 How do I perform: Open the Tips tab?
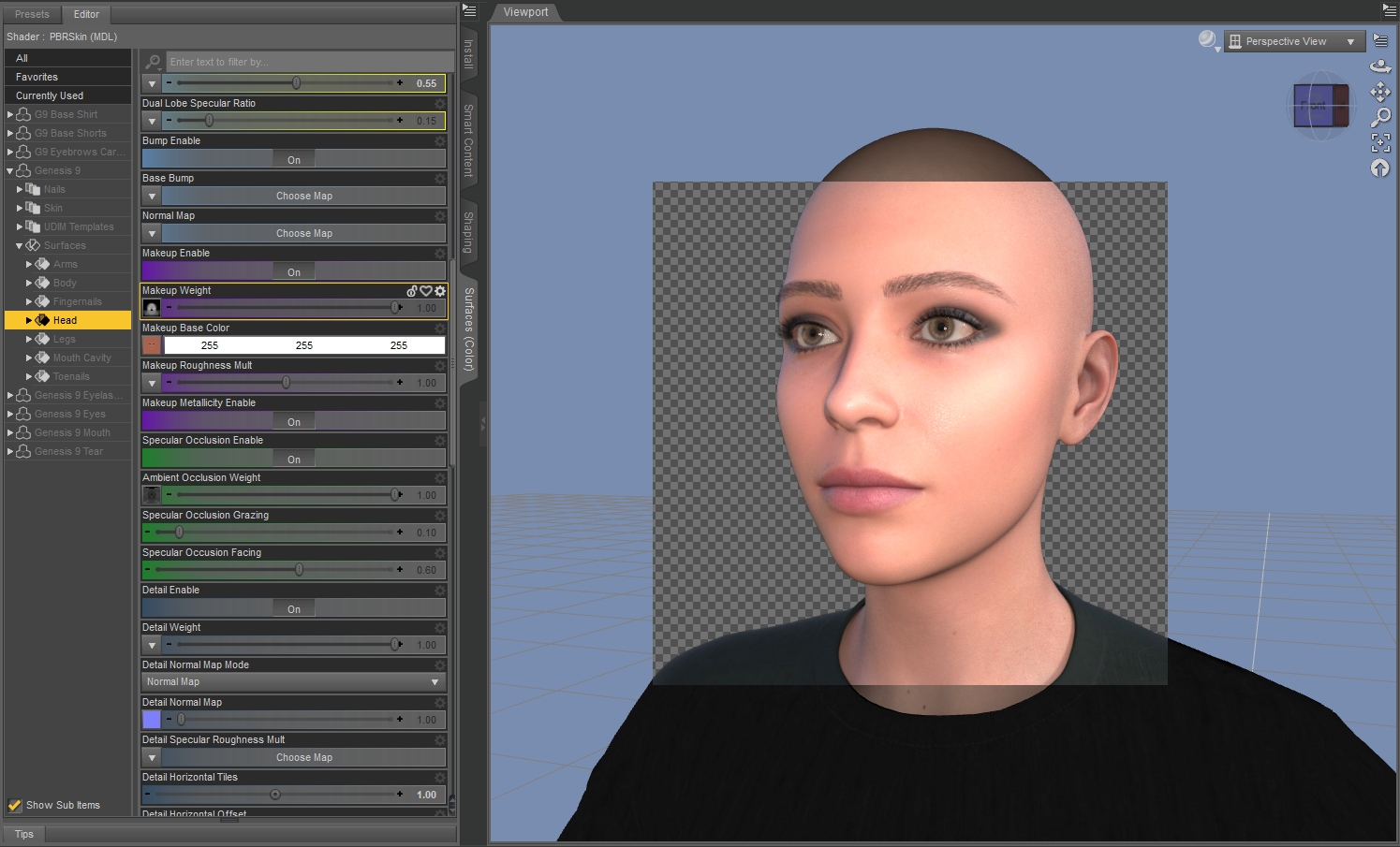(x=24, y=834)
